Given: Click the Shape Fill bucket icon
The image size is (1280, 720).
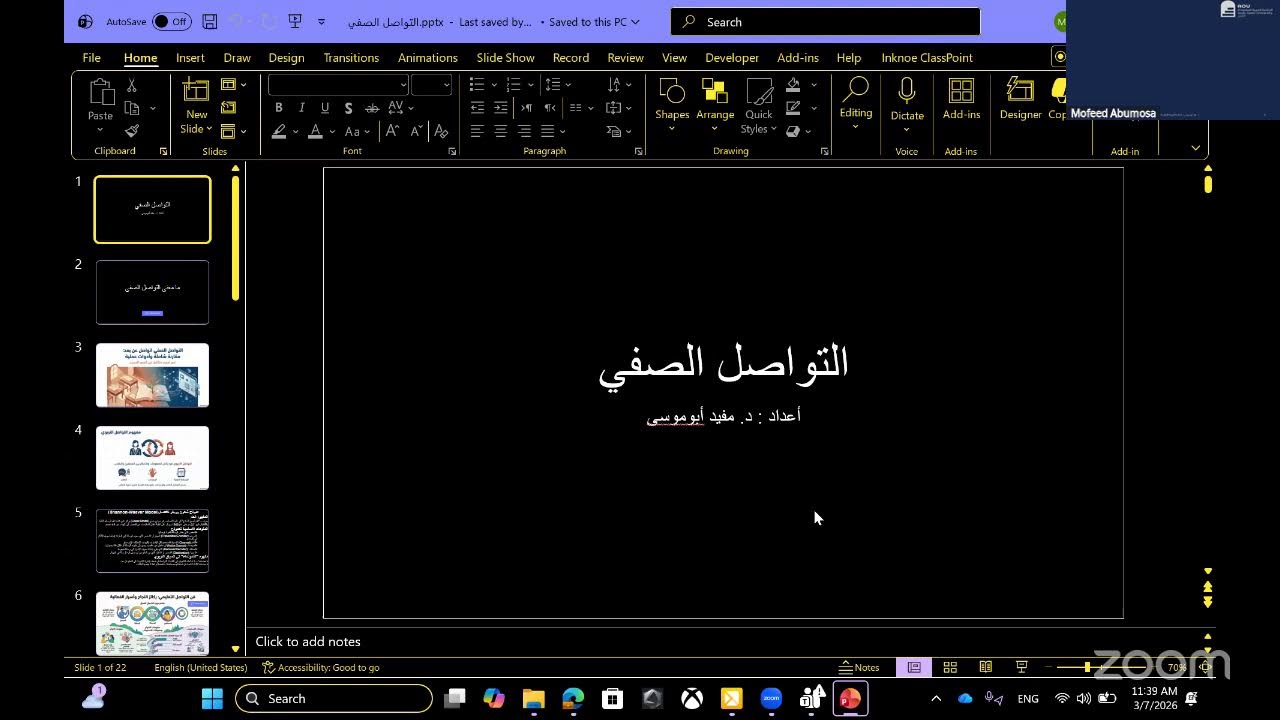Looking at the screenshot, I should click(793, 85).
